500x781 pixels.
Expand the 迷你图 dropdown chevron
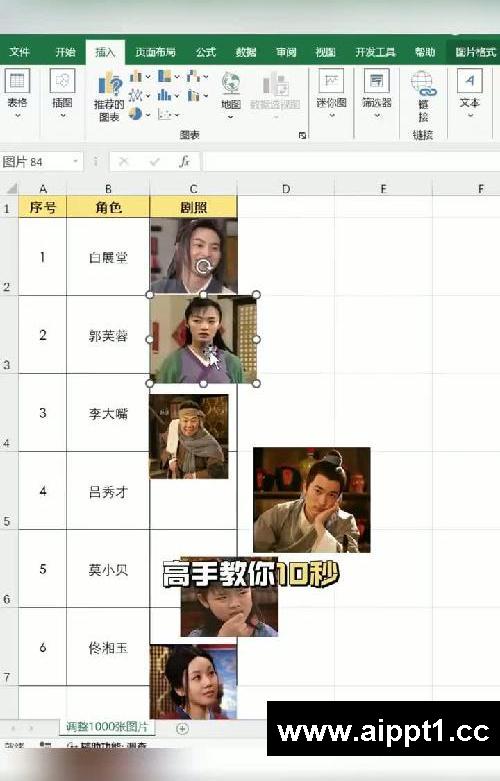tap(332, 116)
